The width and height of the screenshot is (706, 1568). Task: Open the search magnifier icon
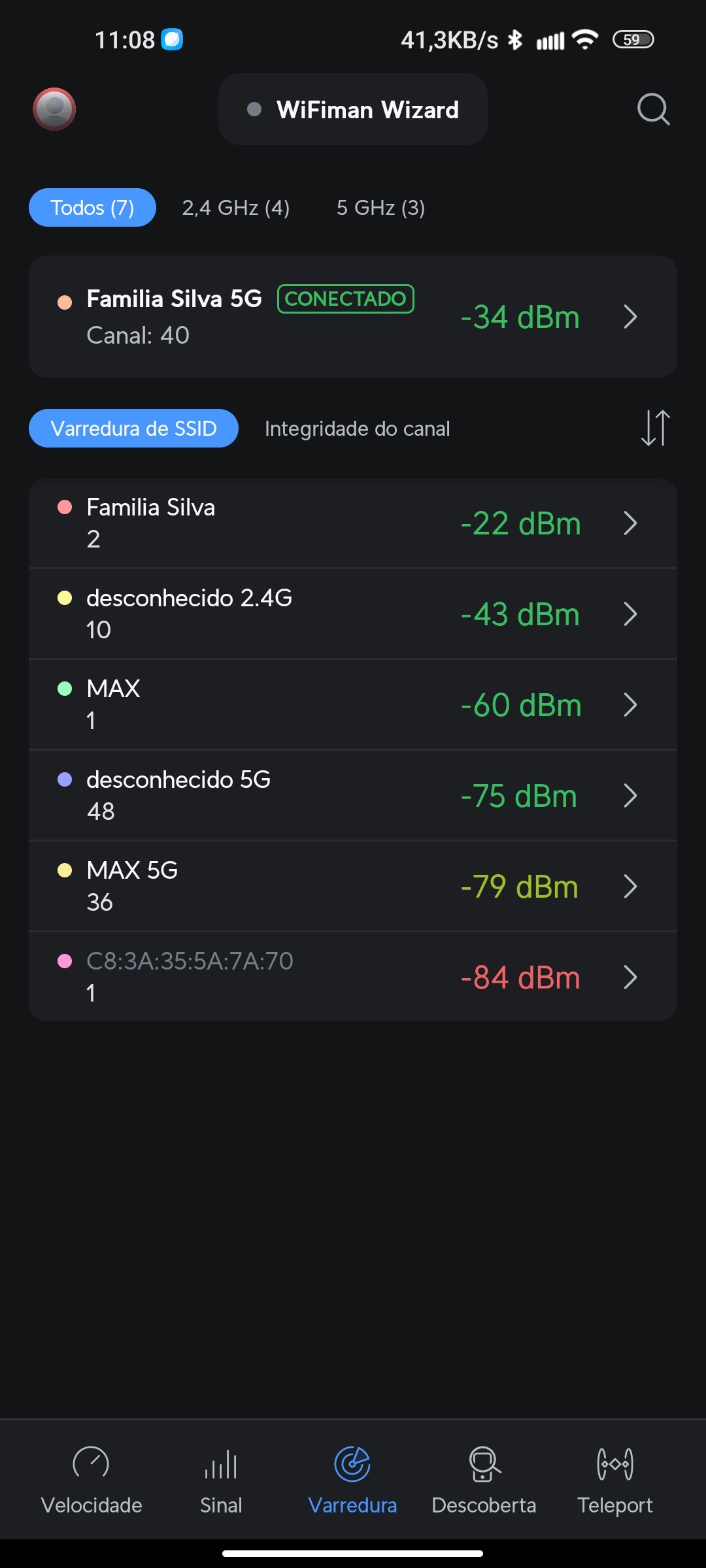coord(653,109)
